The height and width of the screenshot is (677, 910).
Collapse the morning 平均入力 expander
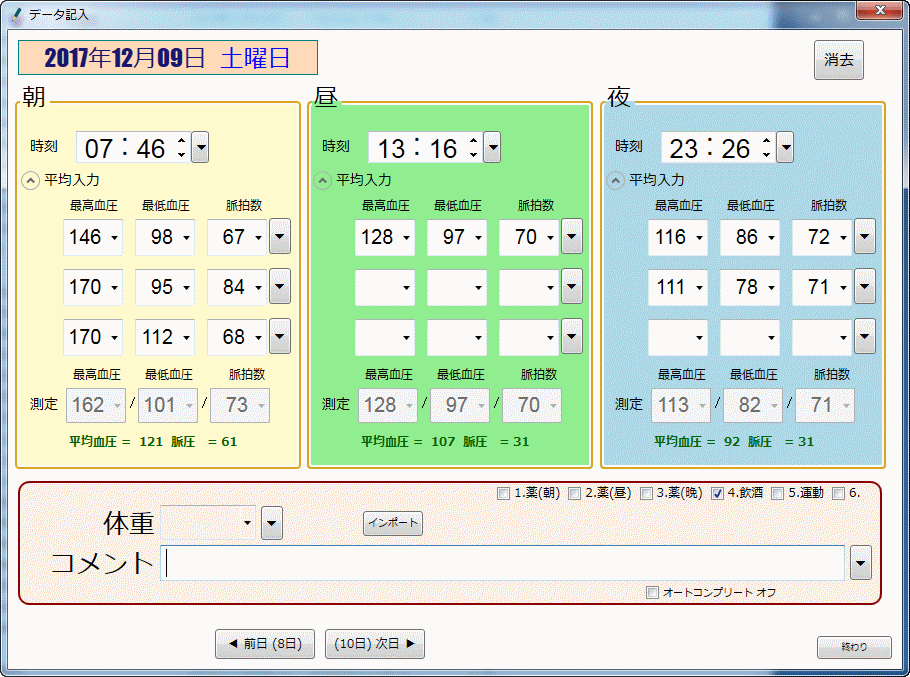point(30,181)
